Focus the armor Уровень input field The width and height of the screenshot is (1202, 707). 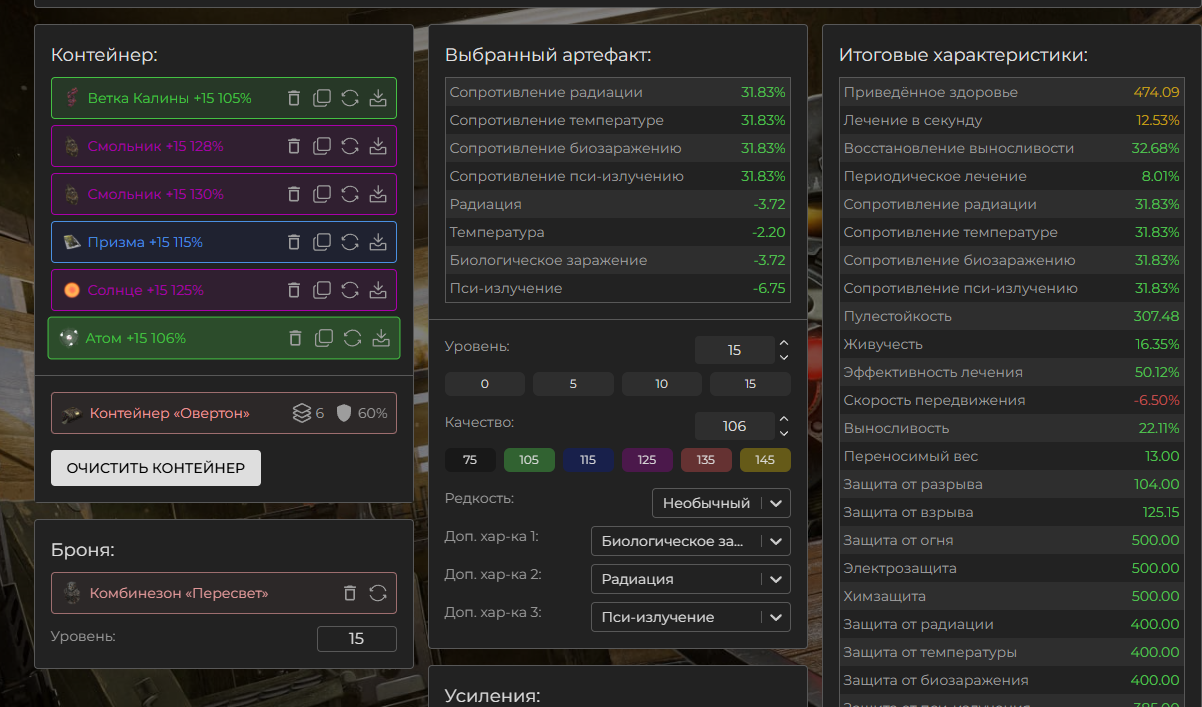click(x=357, y=639)
